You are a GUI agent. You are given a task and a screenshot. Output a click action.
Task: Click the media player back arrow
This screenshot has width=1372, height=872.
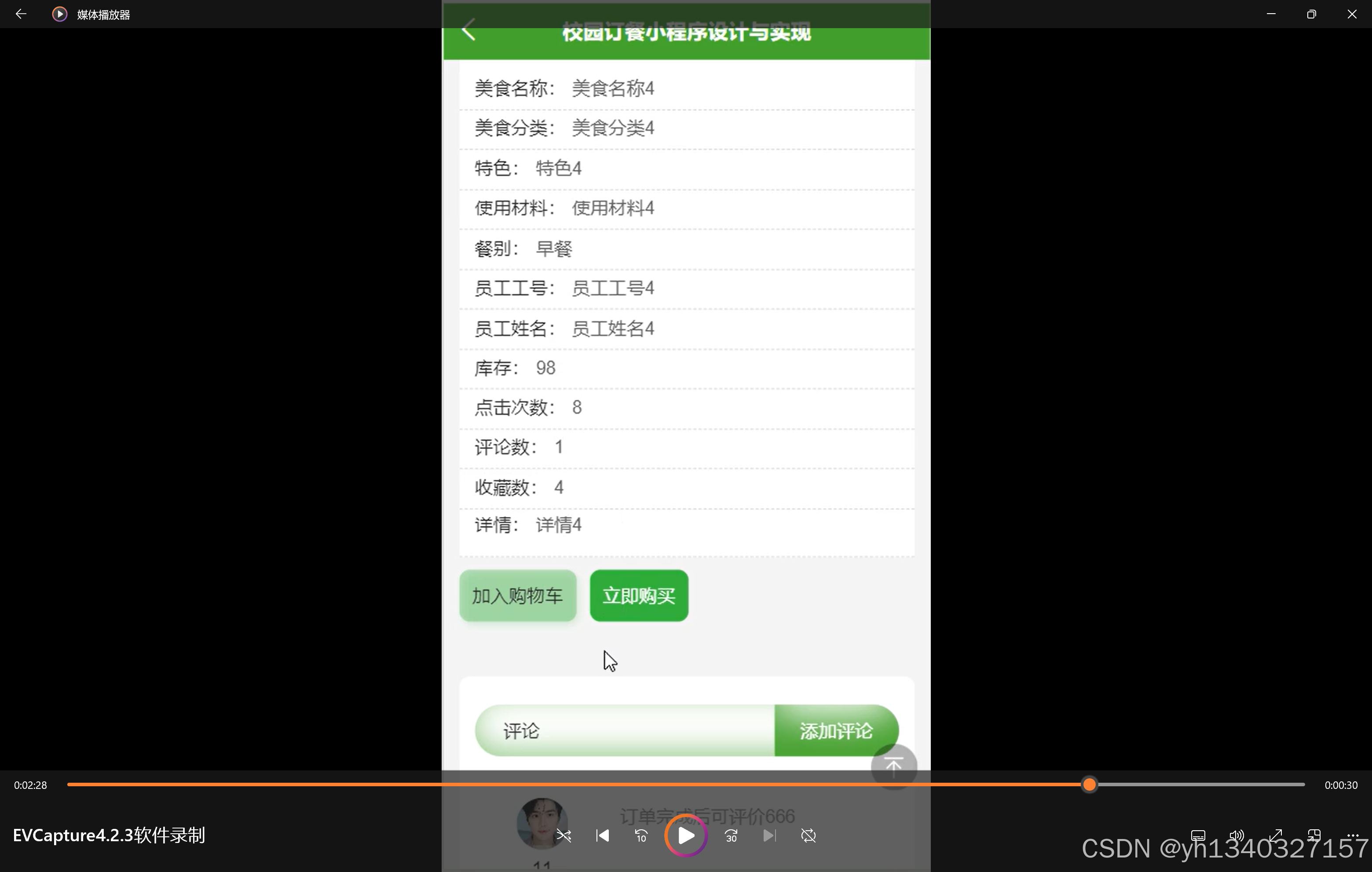coord(21,14)
